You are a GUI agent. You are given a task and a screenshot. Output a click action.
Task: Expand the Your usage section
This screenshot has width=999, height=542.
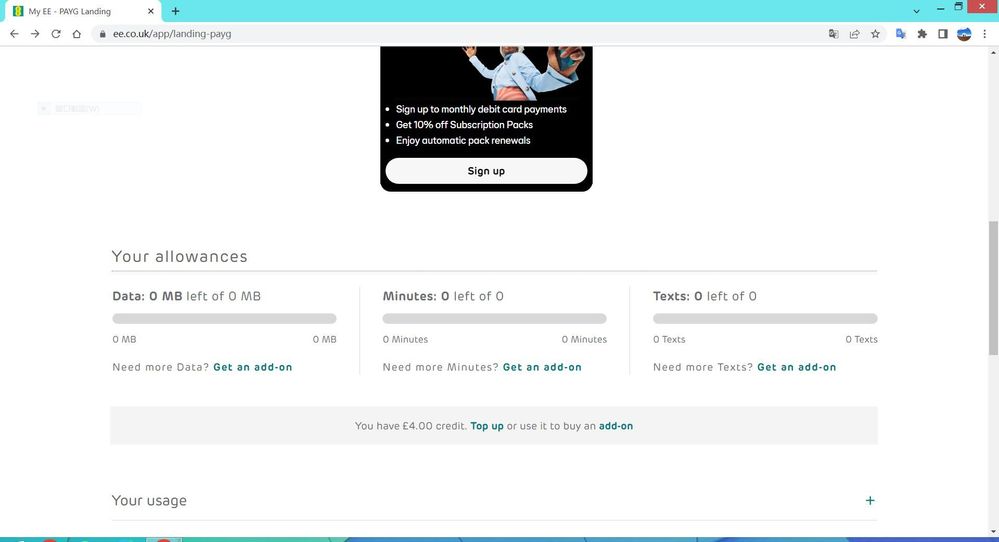tap(869, 501)
